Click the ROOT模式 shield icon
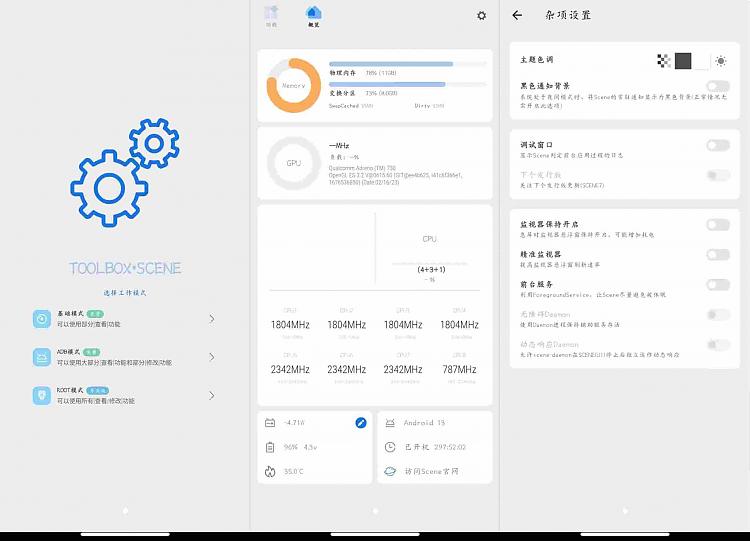Viewport: 750px width, 541px height. 42,395
